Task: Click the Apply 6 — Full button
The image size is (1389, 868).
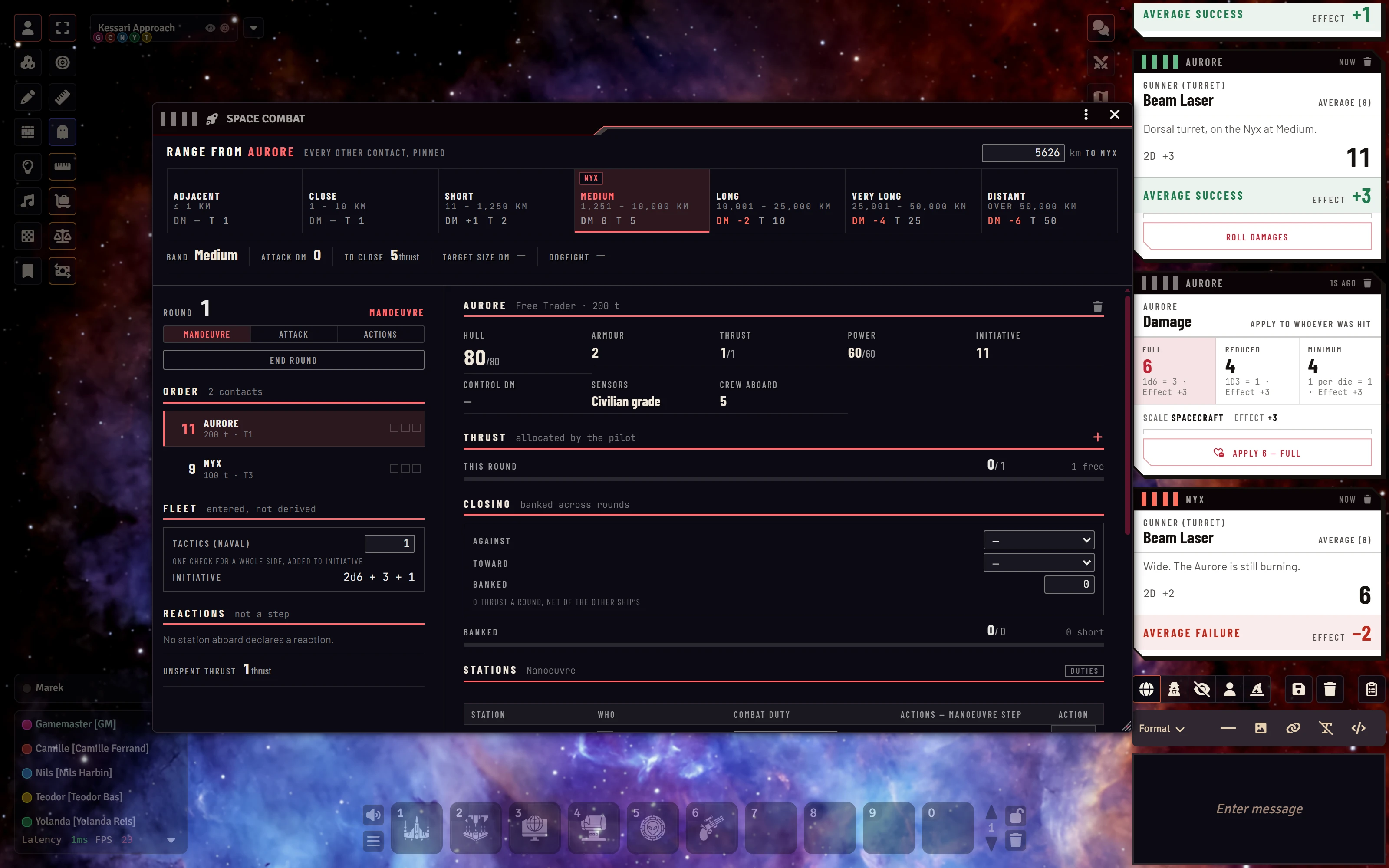Action: point(1257,453)
